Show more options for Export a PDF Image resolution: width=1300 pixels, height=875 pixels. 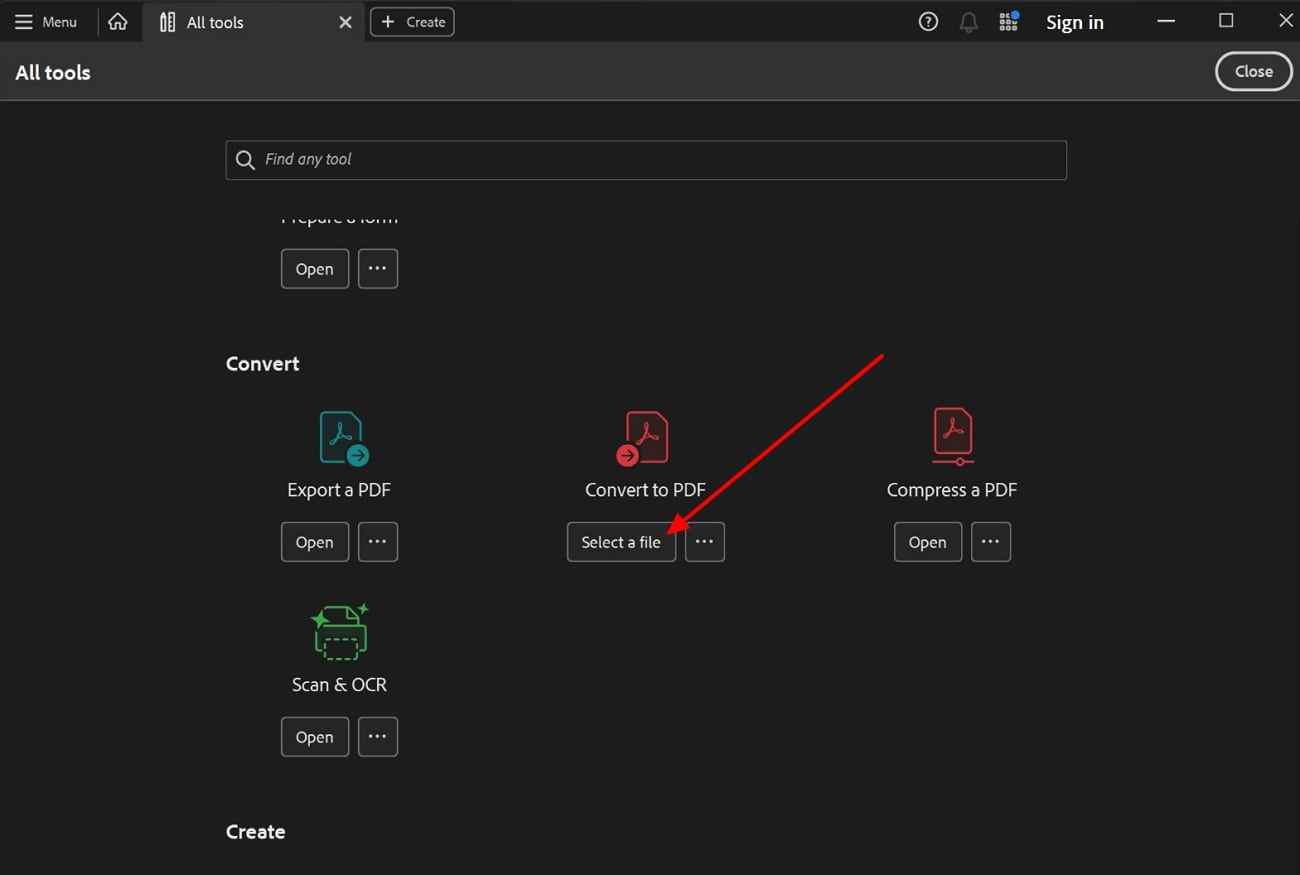pyautogui.click(x=378, y=542)
